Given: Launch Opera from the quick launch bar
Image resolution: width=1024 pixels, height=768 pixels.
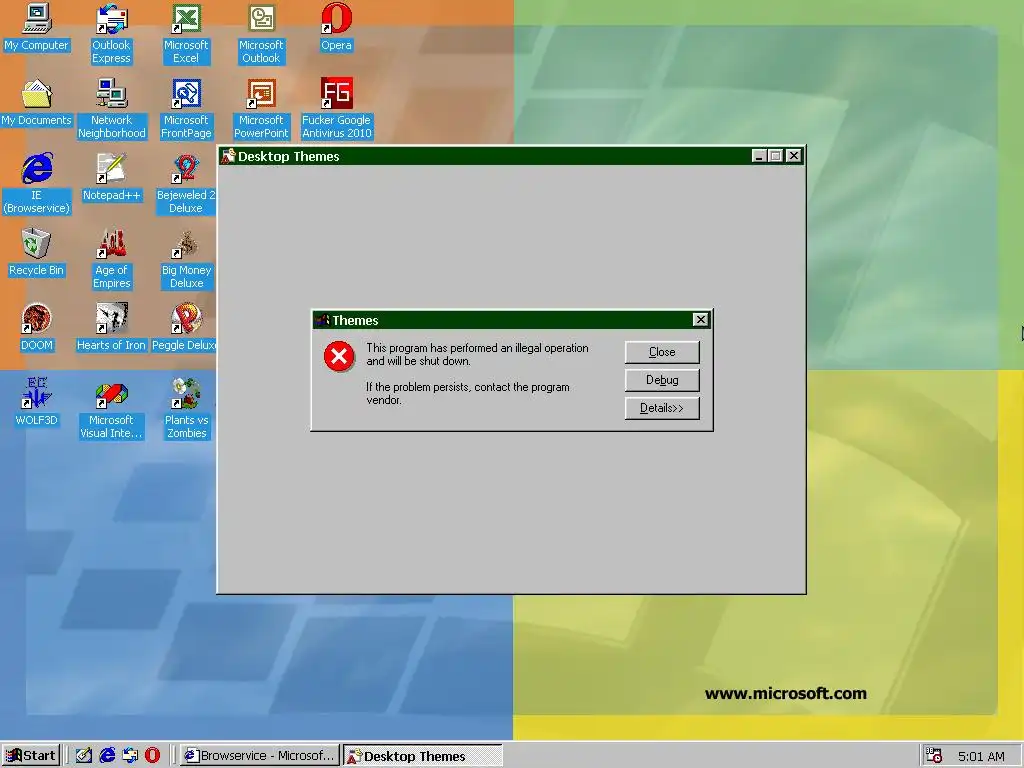Looking at the screenshot, I should [152, 756].
